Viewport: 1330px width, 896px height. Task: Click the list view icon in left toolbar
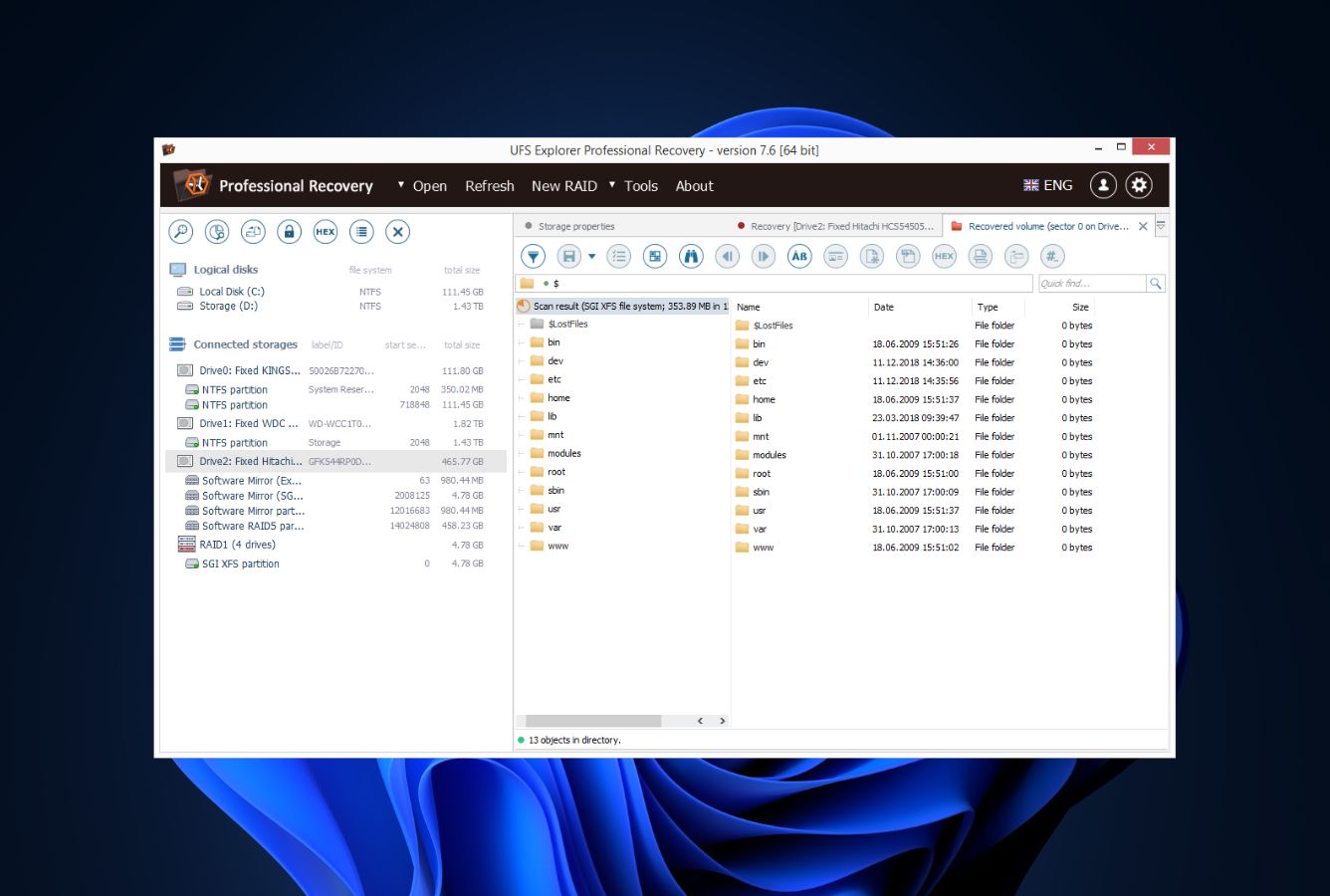[x=361, y=232]
